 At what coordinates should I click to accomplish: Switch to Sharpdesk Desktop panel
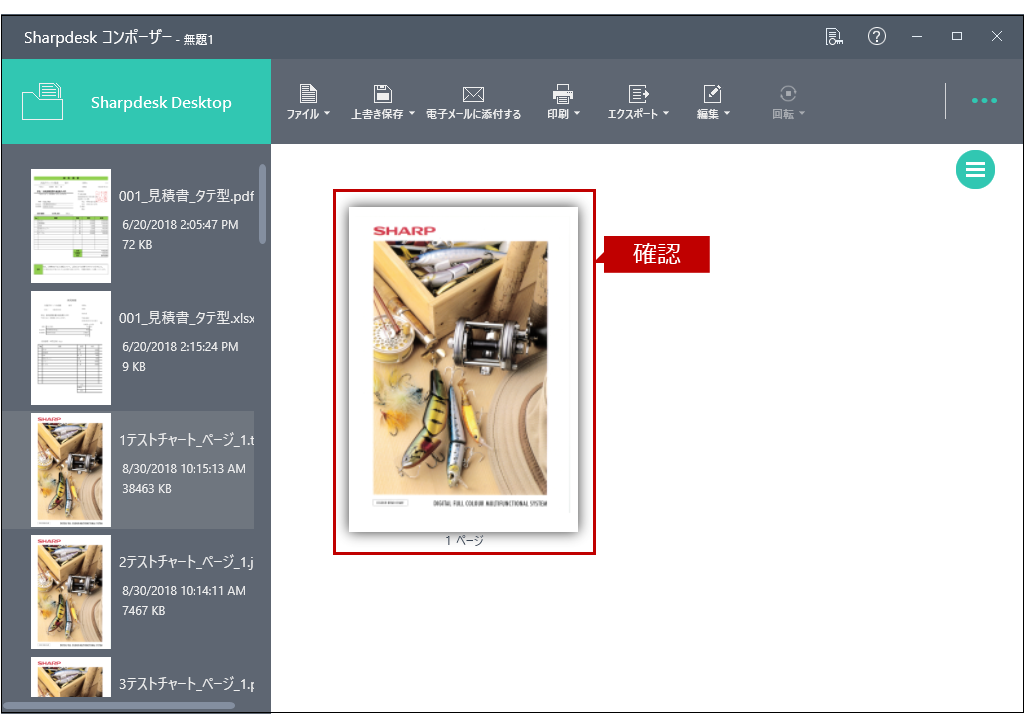[136, 102]
